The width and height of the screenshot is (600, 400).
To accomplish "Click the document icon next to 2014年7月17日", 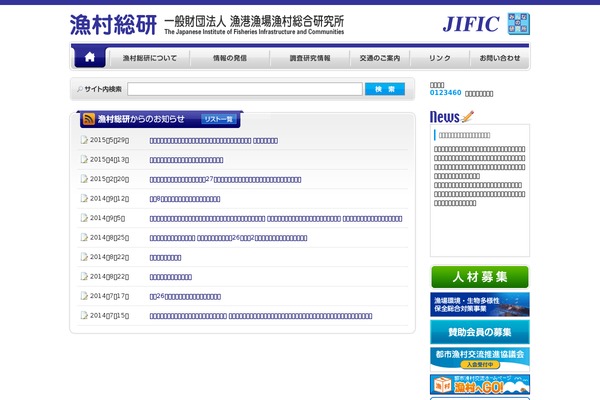I will (x=84, y=296).
